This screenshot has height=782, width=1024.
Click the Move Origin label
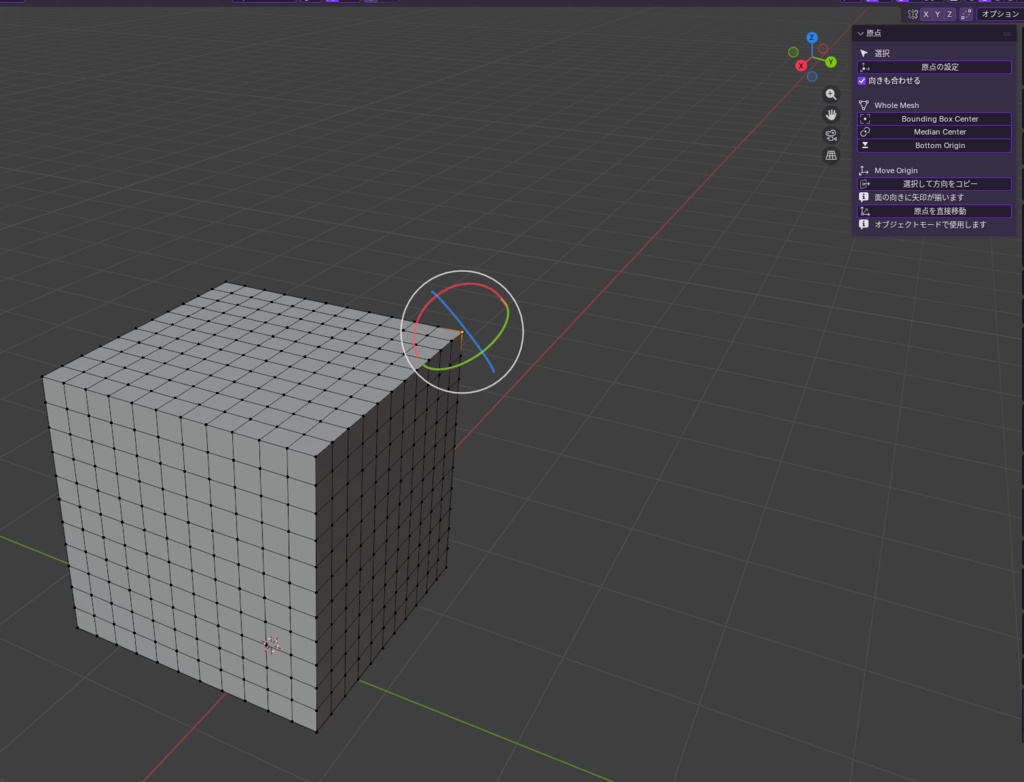(x=895, y=171)
